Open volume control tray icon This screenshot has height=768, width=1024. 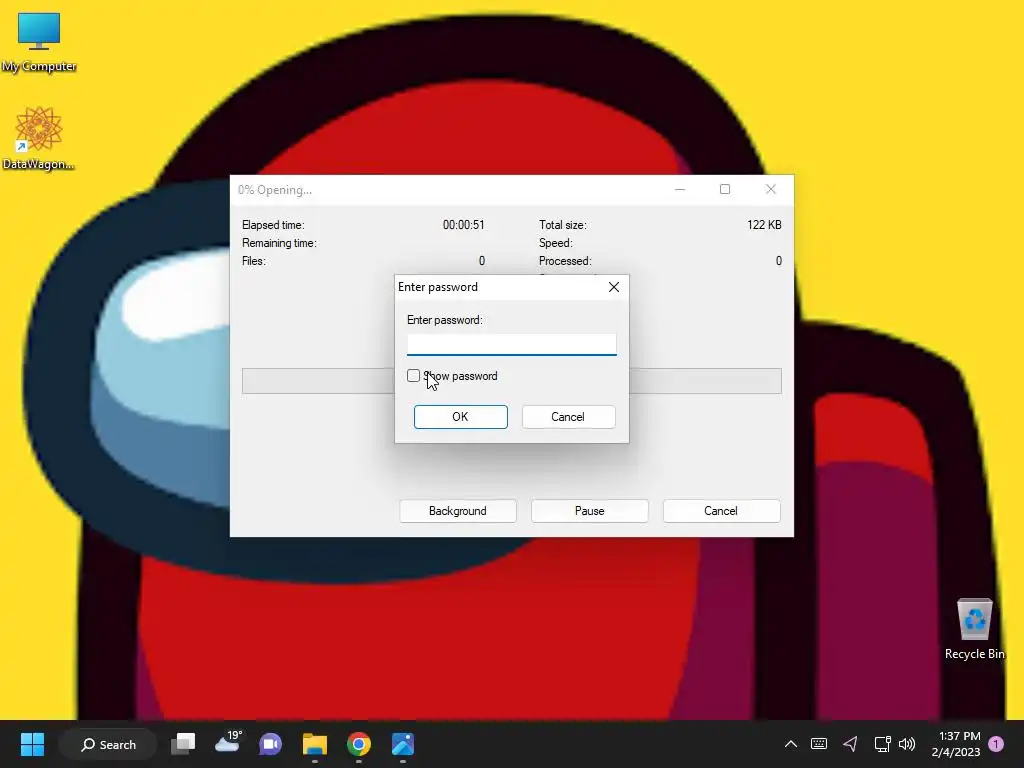(x=907, y=744)
